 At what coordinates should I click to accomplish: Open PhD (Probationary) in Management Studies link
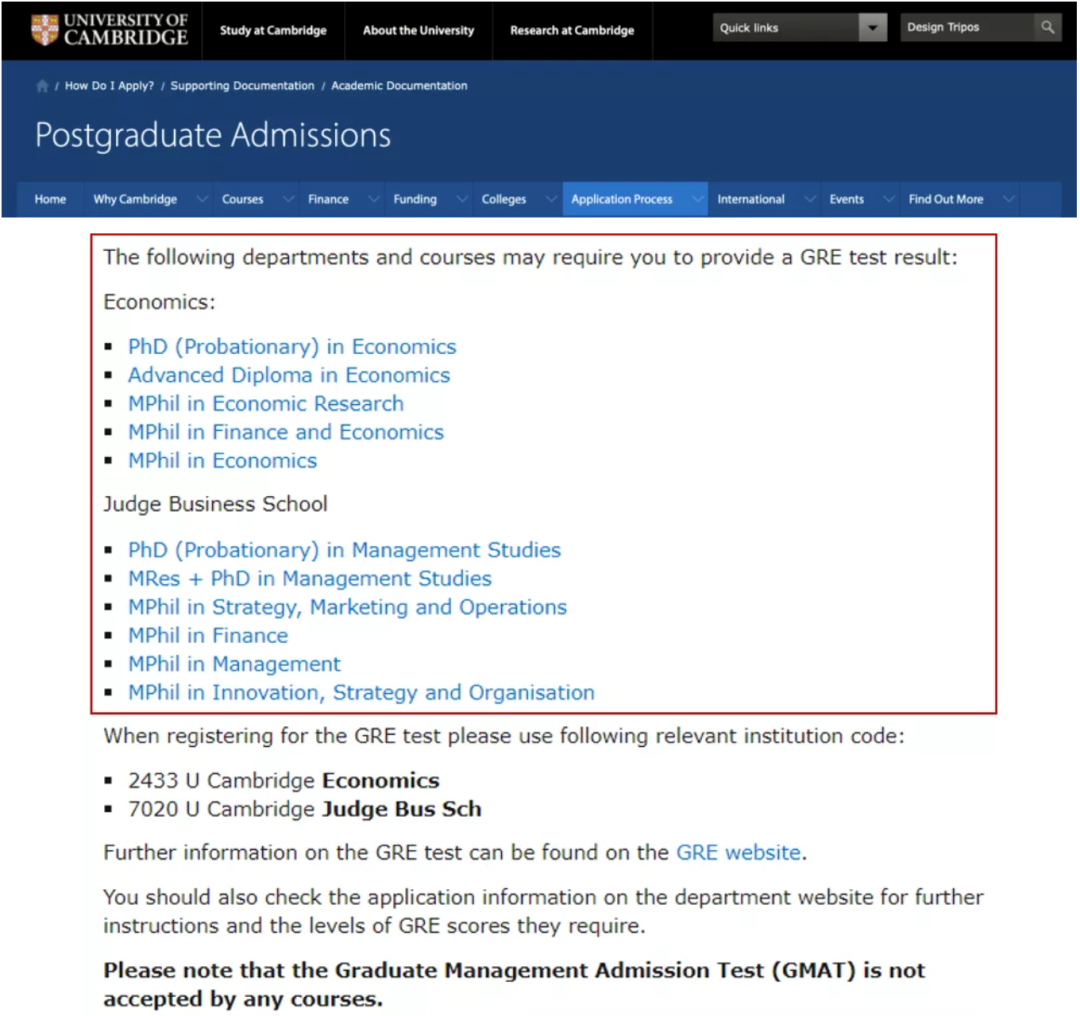coord(344,550)
